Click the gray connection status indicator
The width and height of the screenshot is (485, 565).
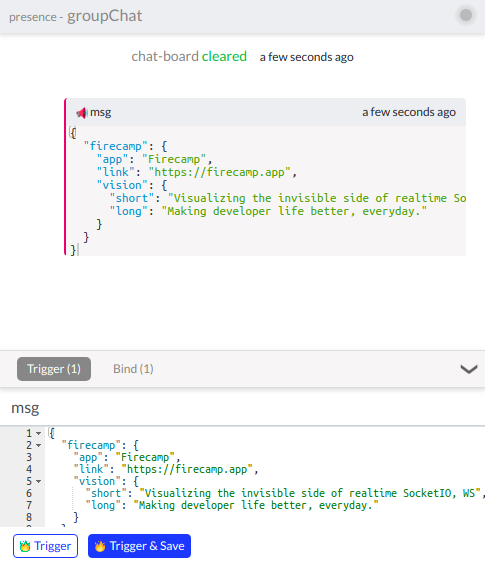[x=466, y=15]
